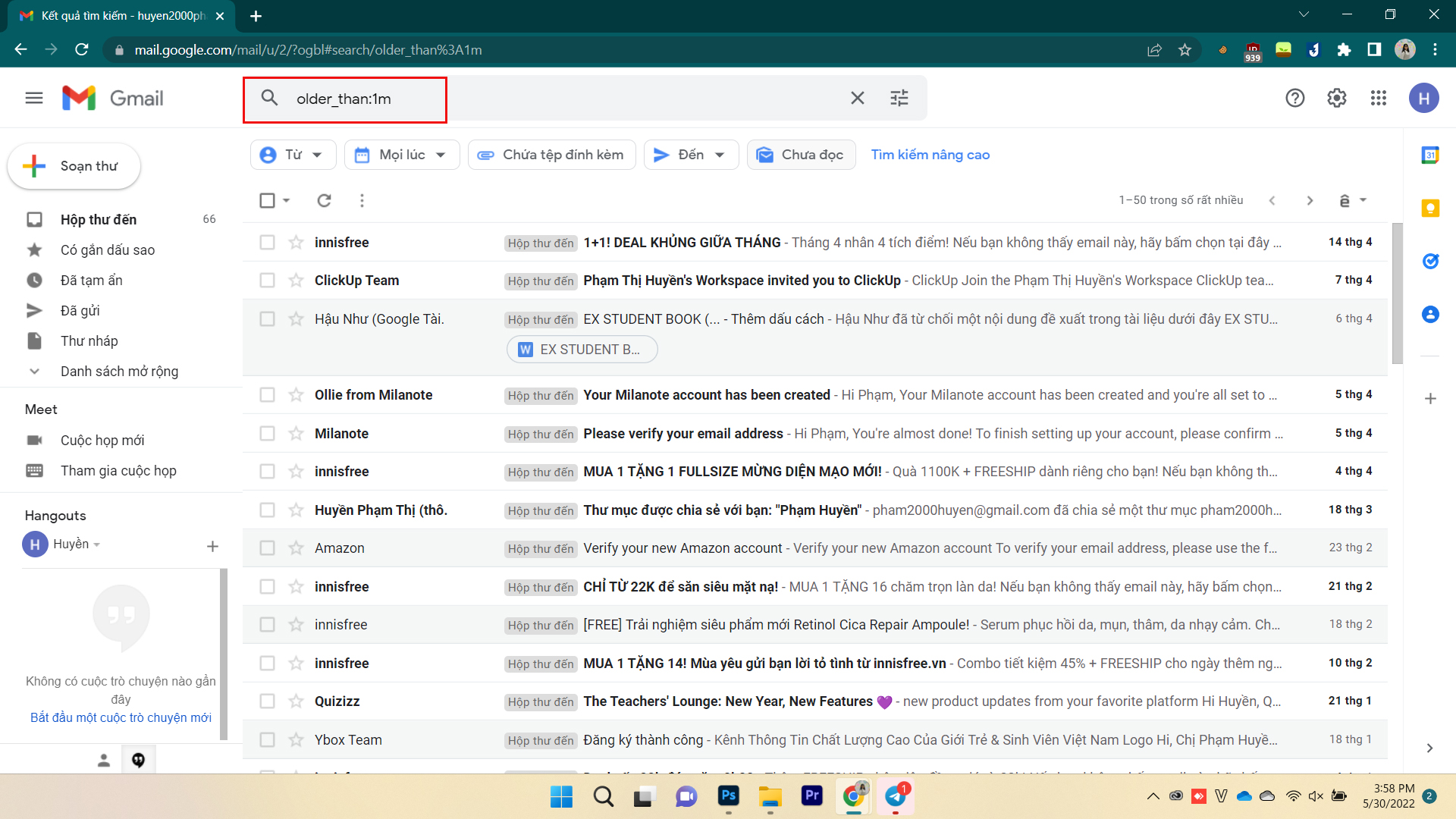Open EX STUDENT B... attachment chip
1456x819 pixels.
coord(582,350)
